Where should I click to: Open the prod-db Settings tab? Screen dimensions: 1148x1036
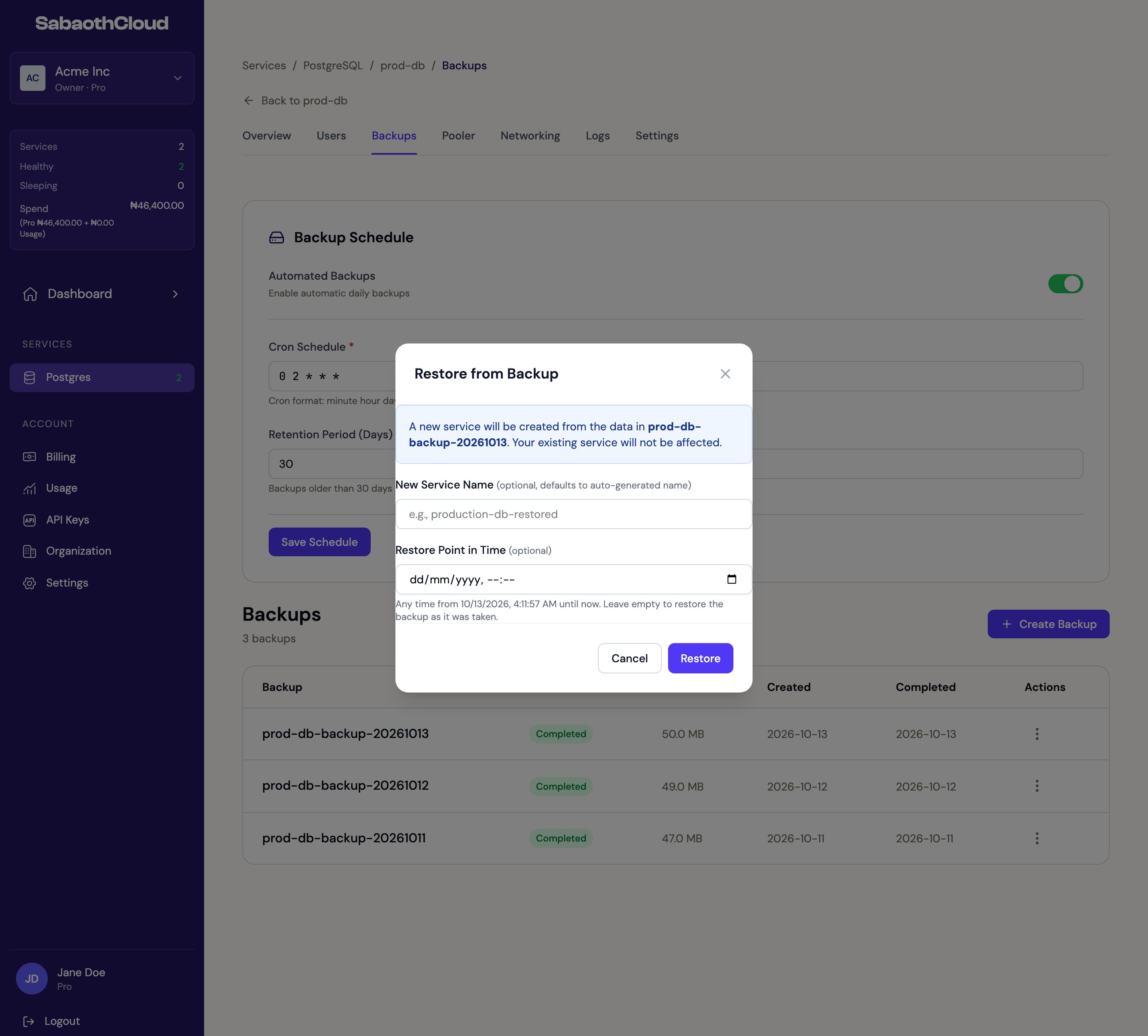(657, 135)
